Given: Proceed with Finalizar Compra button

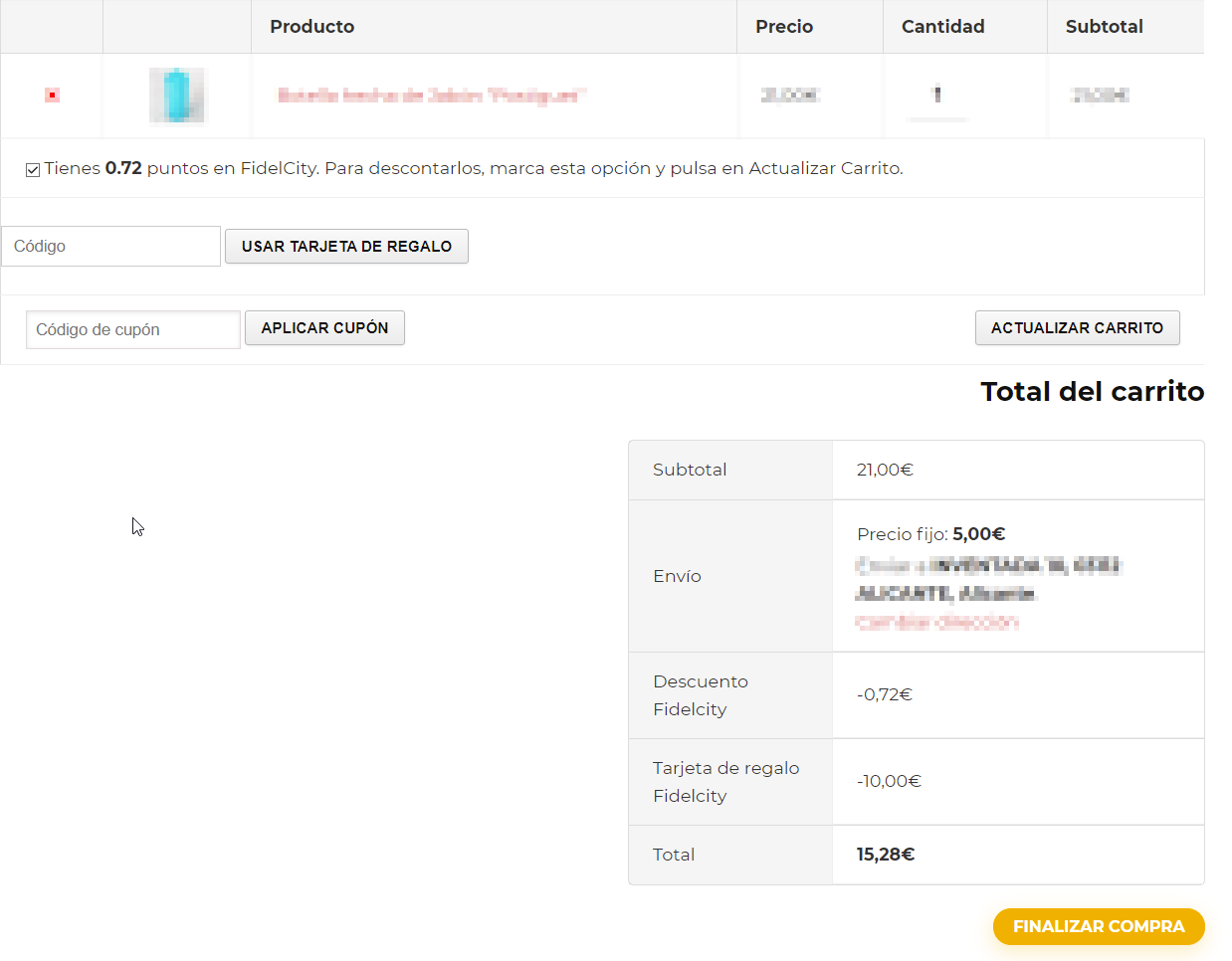Looking at the screenshot, I should 1099,926.
